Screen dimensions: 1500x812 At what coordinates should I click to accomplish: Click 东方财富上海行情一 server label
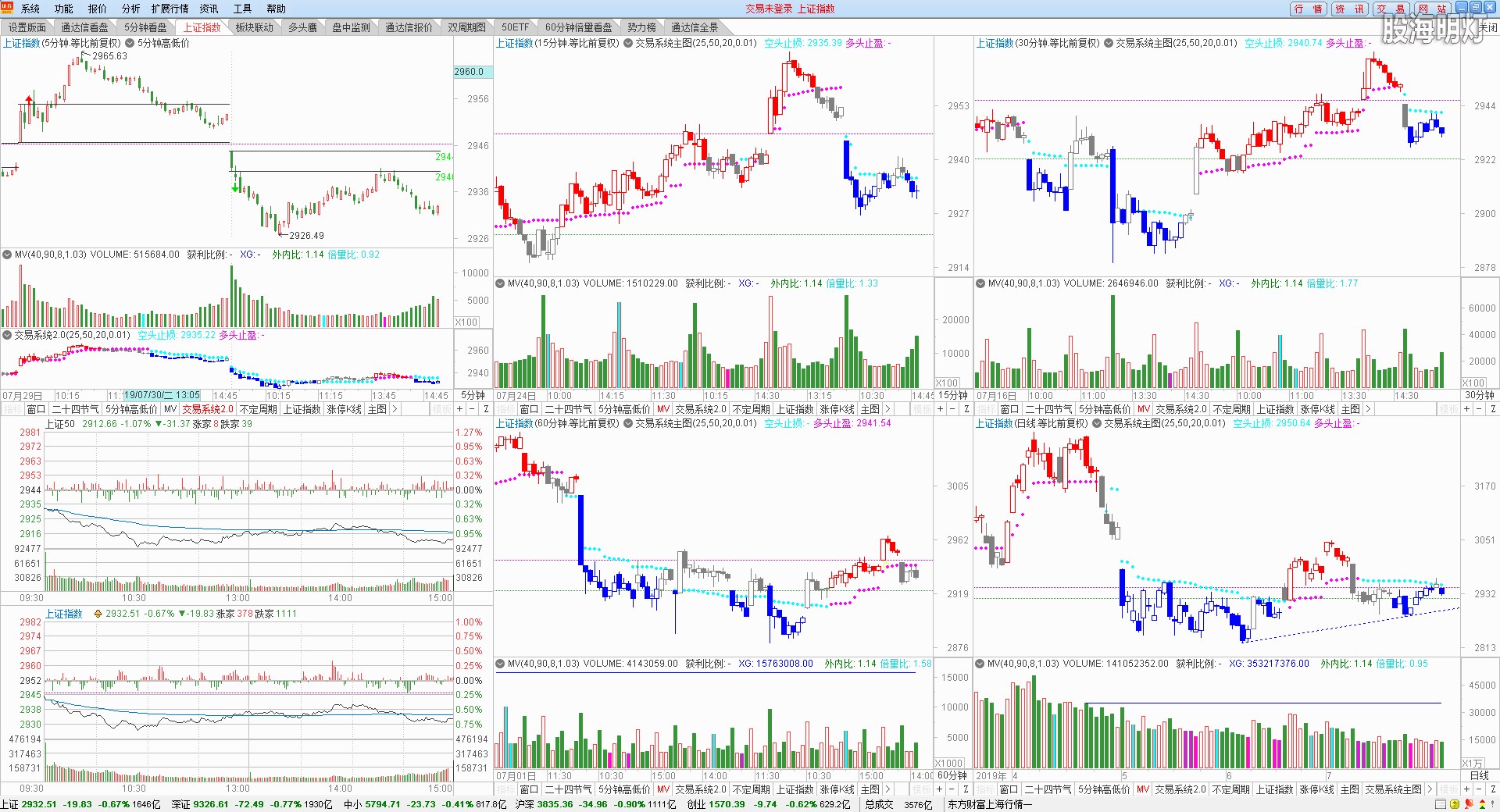click(990, 804)
